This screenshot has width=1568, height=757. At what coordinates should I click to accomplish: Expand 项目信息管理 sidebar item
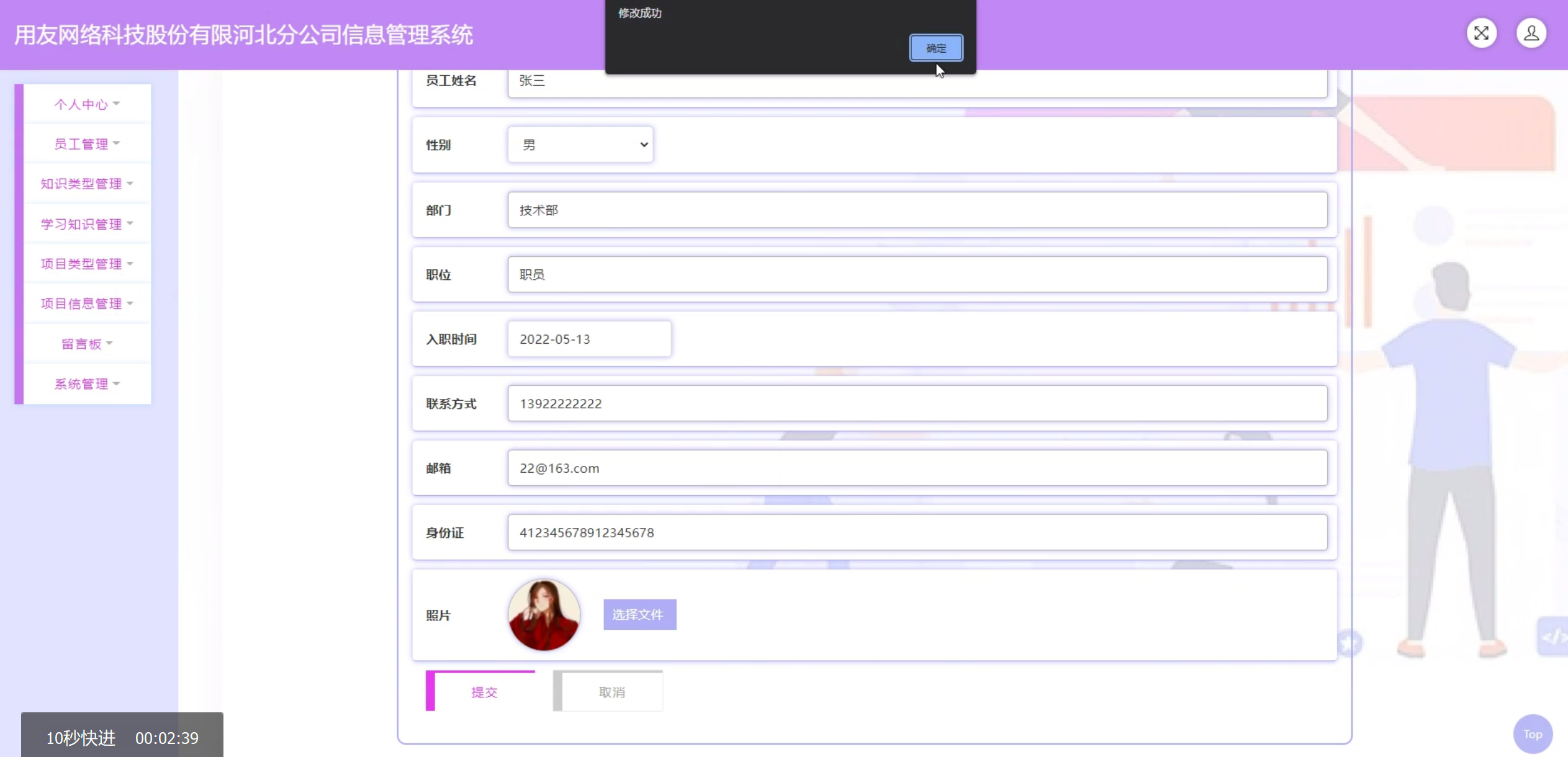pyautogui.click(x=87, y=303)
